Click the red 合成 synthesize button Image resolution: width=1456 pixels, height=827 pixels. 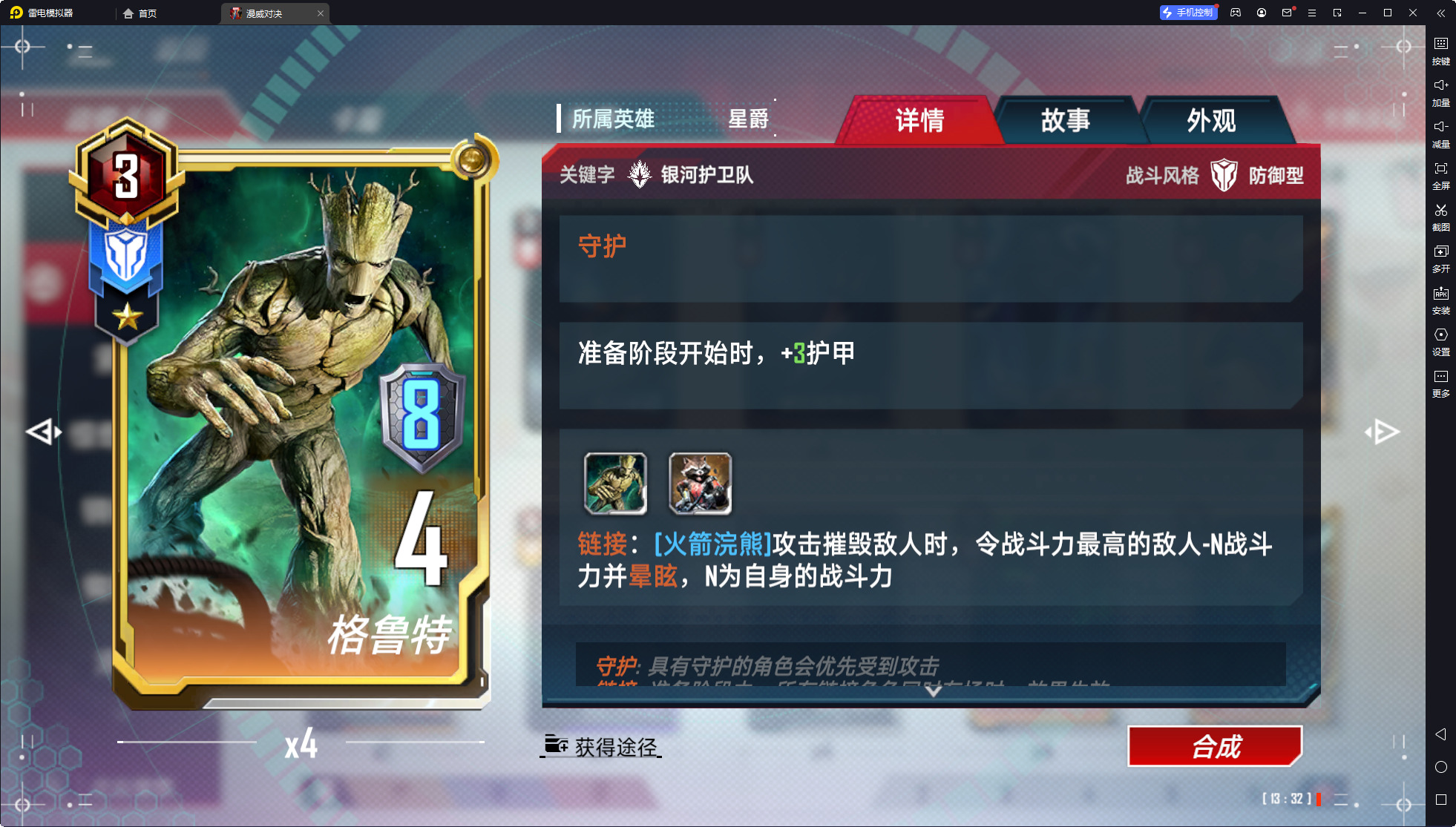[1216, 746]
